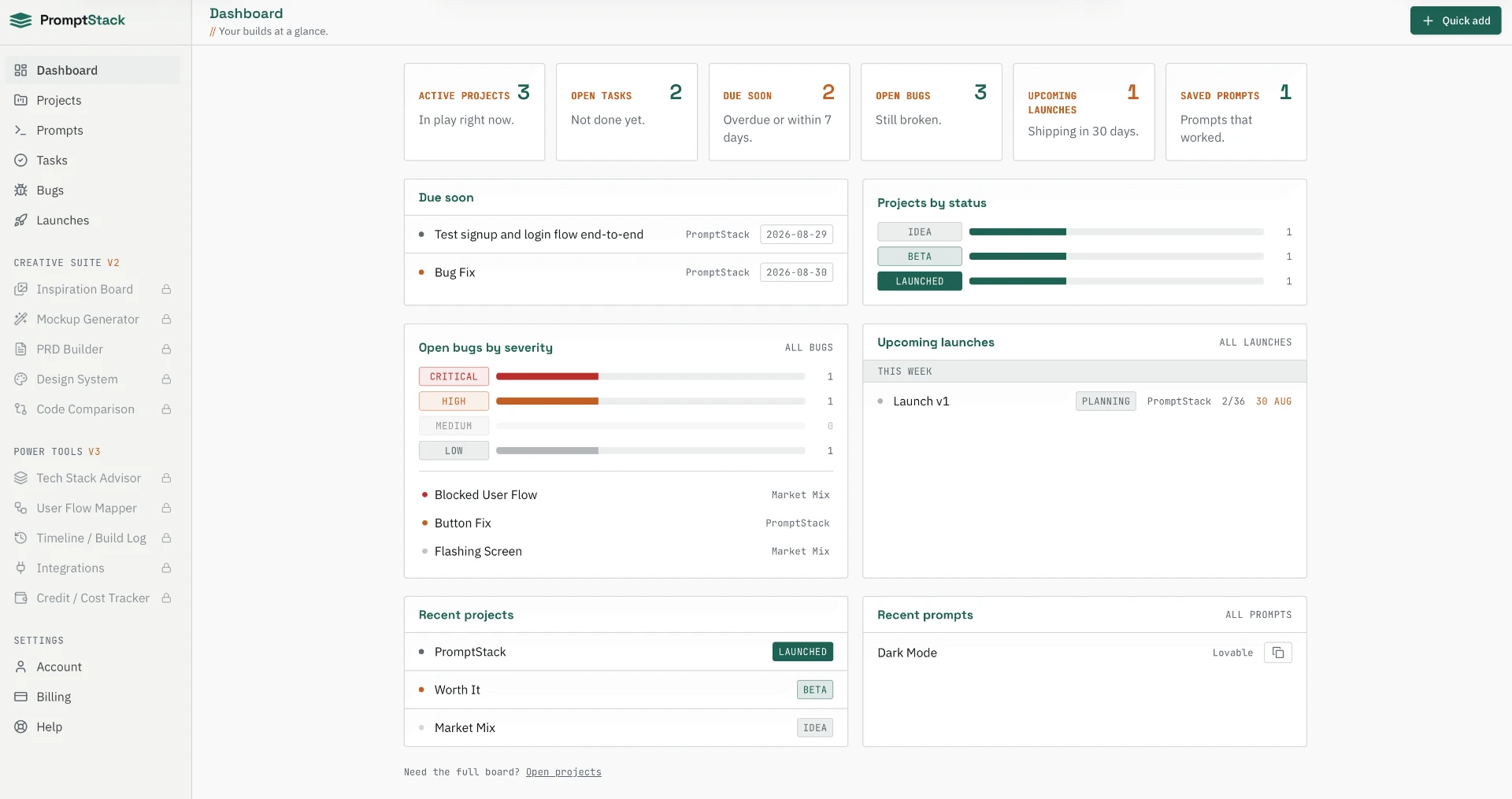This screenshot has height=799, width=1512.
Task: Open the Worth It project row
Action: (626, 690)
